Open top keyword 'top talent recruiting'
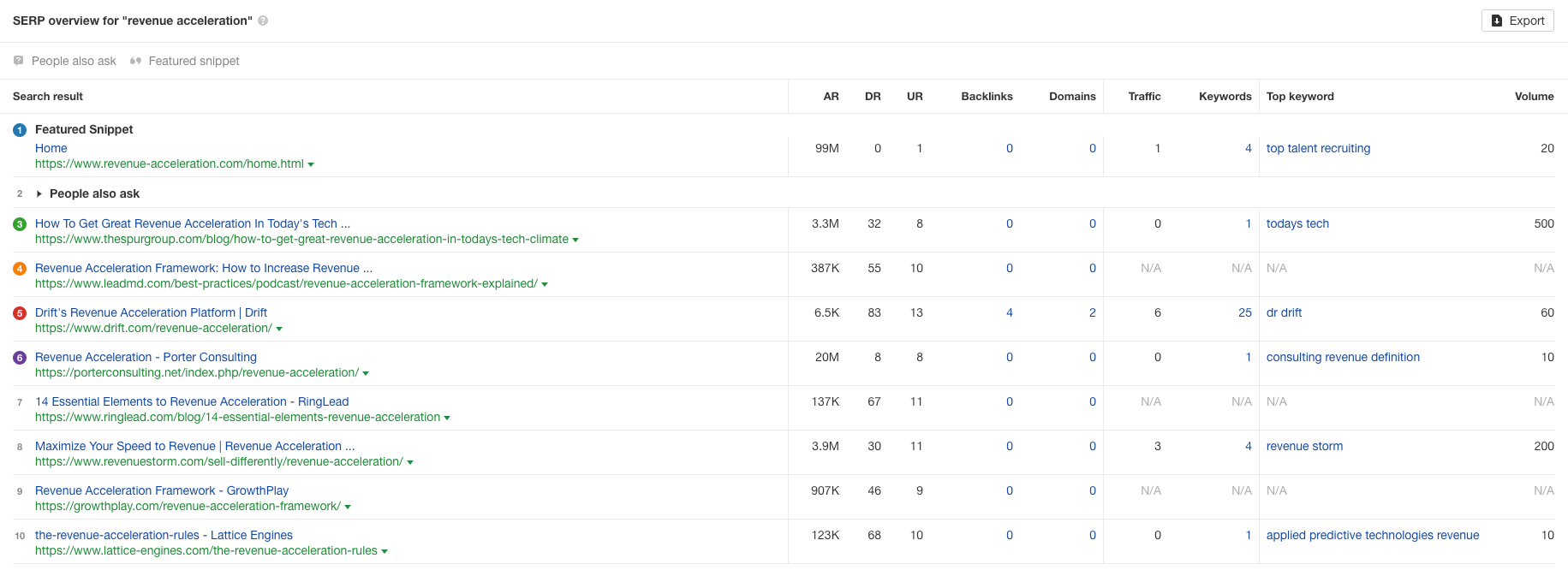The image size is (1568, 576). pos(1318,148)
